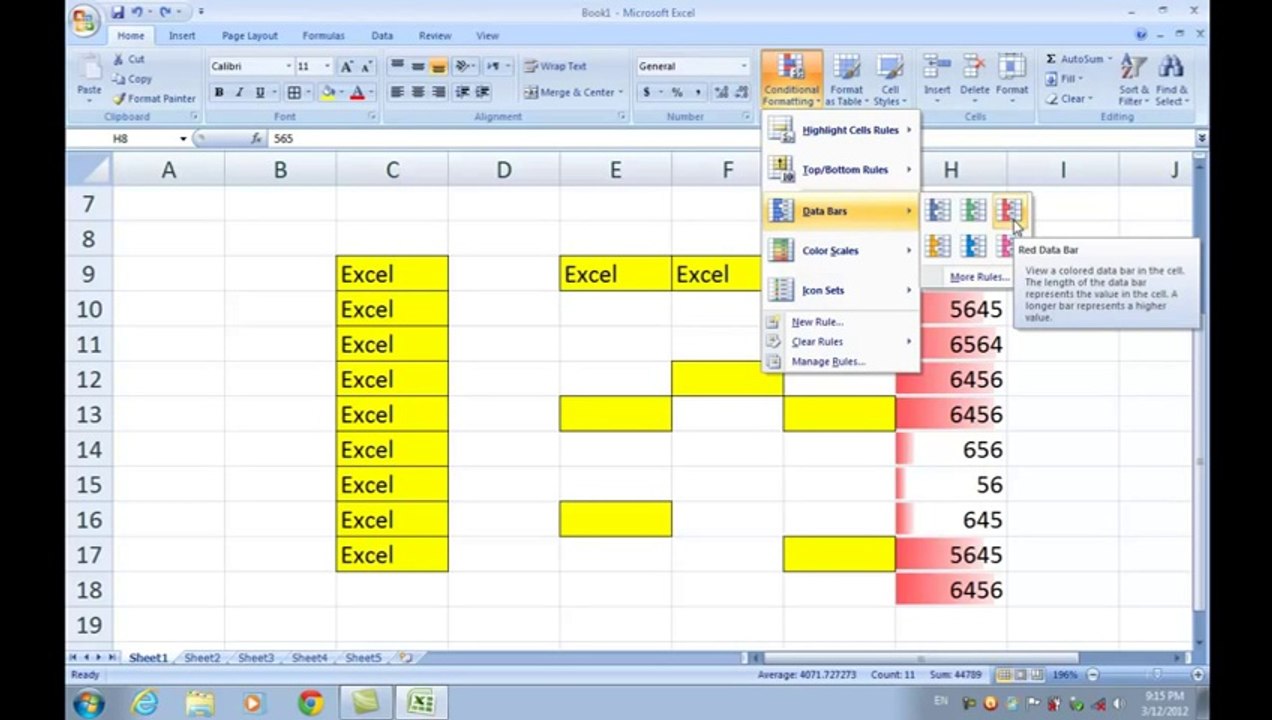Open Format as Table gallery

[x=846, y=79]
